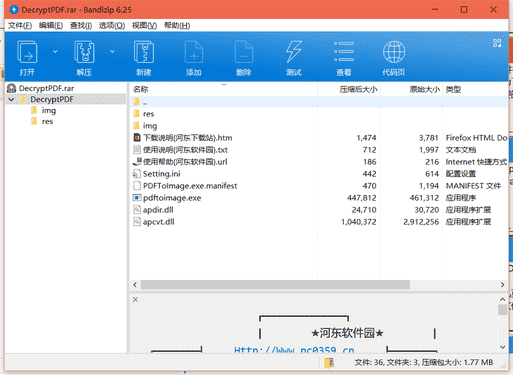Click the pdftoimage.exe application icon
The image size is (513, 375).
tap(137, 198)
